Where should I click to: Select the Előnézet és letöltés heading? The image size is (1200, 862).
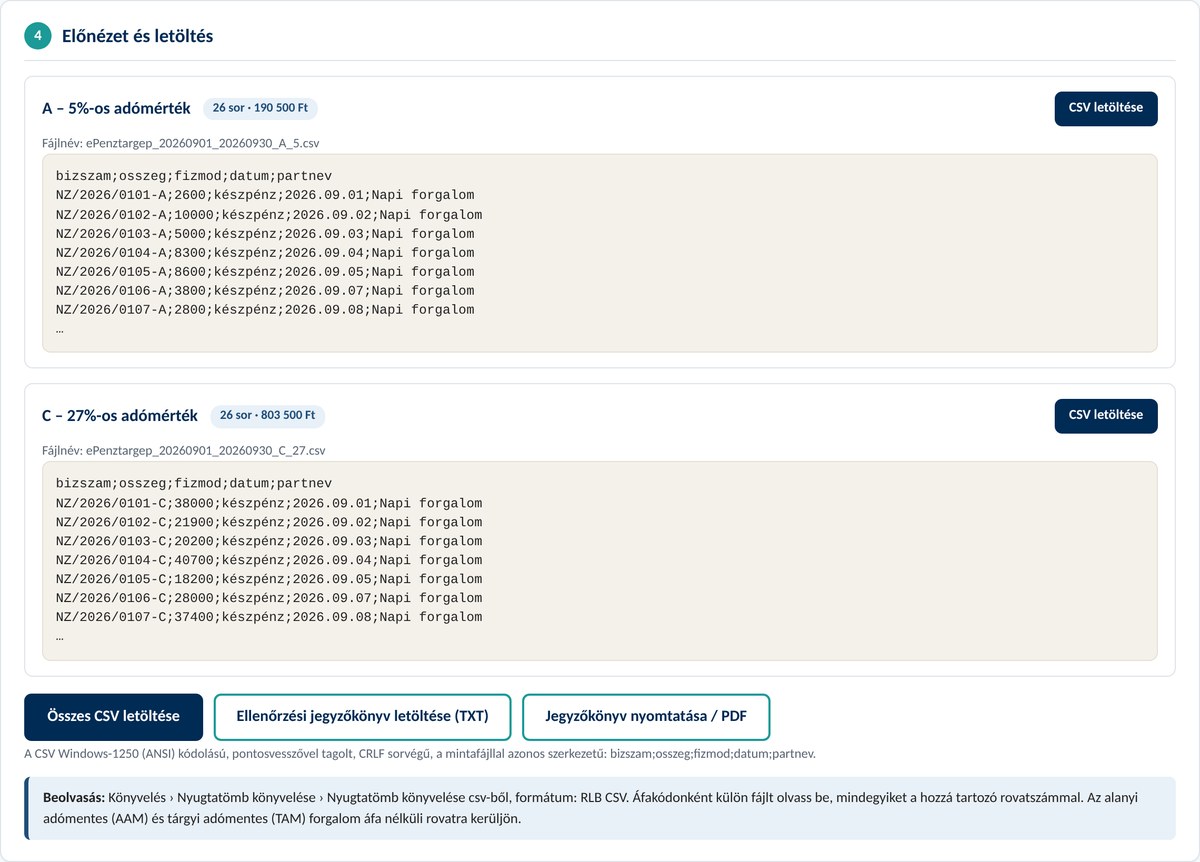138,36
